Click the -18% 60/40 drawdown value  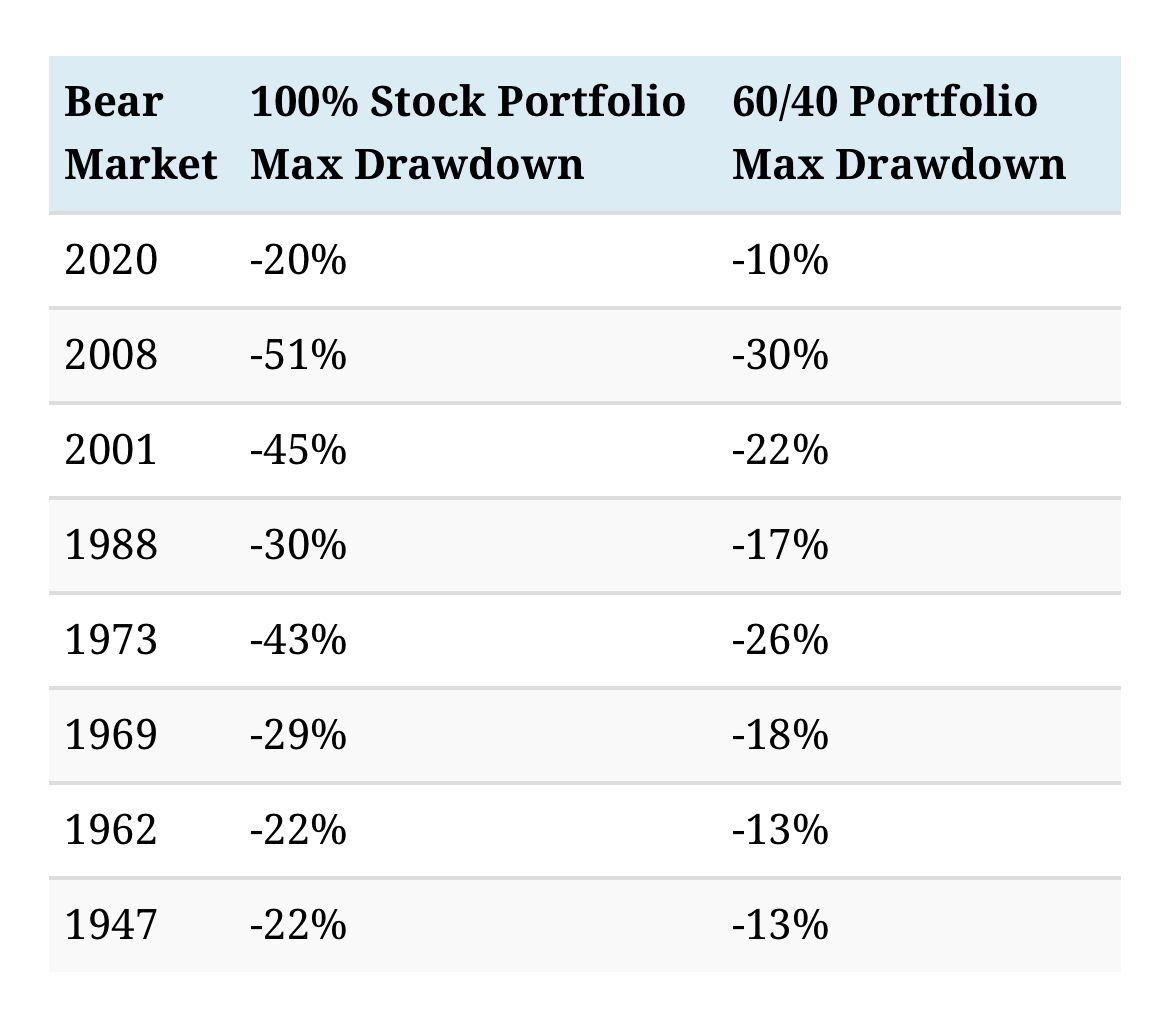(780, 735)
